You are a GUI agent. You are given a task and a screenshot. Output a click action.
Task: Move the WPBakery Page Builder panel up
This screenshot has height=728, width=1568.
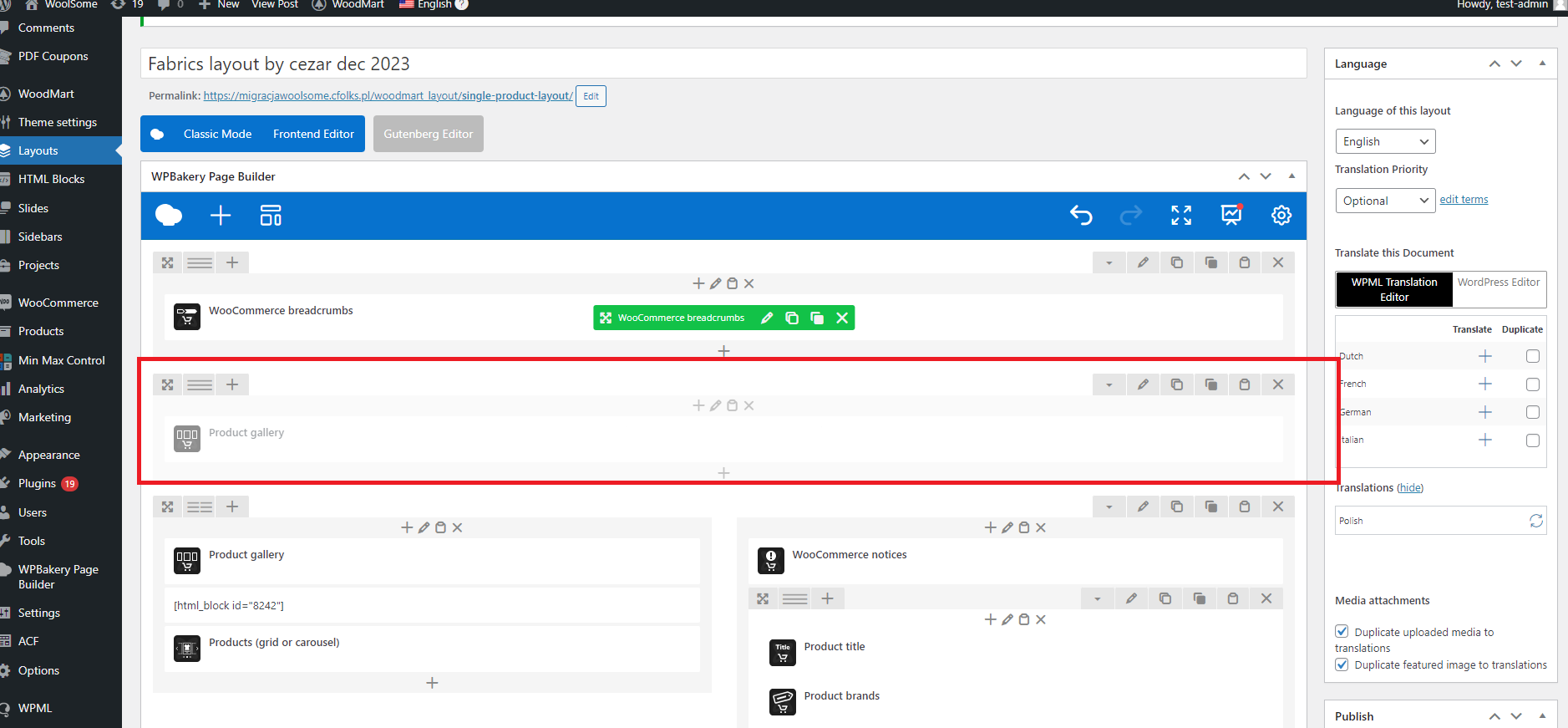point(1244,176)
